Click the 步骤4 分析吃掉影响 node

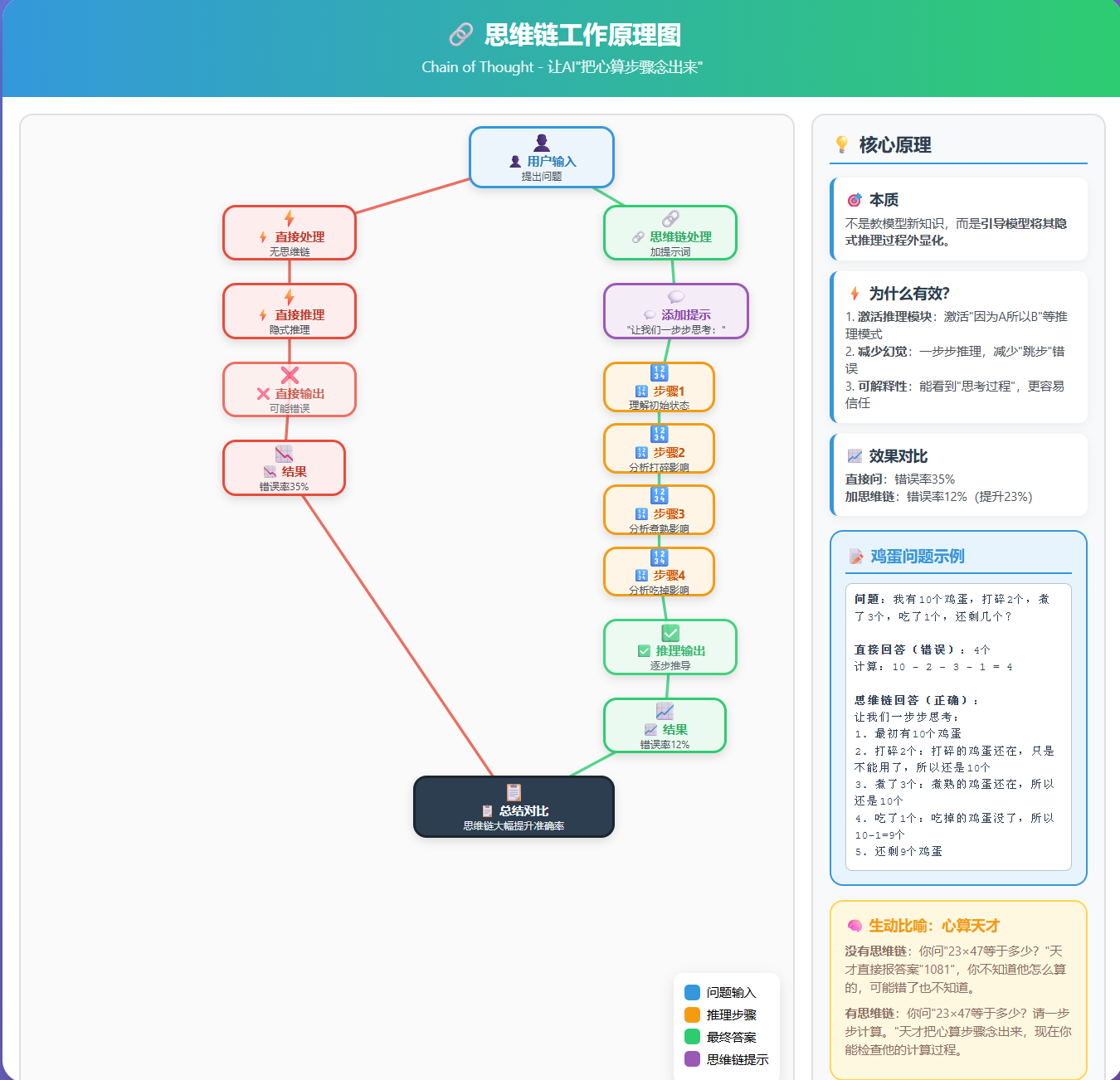click(x=660, y=572)
